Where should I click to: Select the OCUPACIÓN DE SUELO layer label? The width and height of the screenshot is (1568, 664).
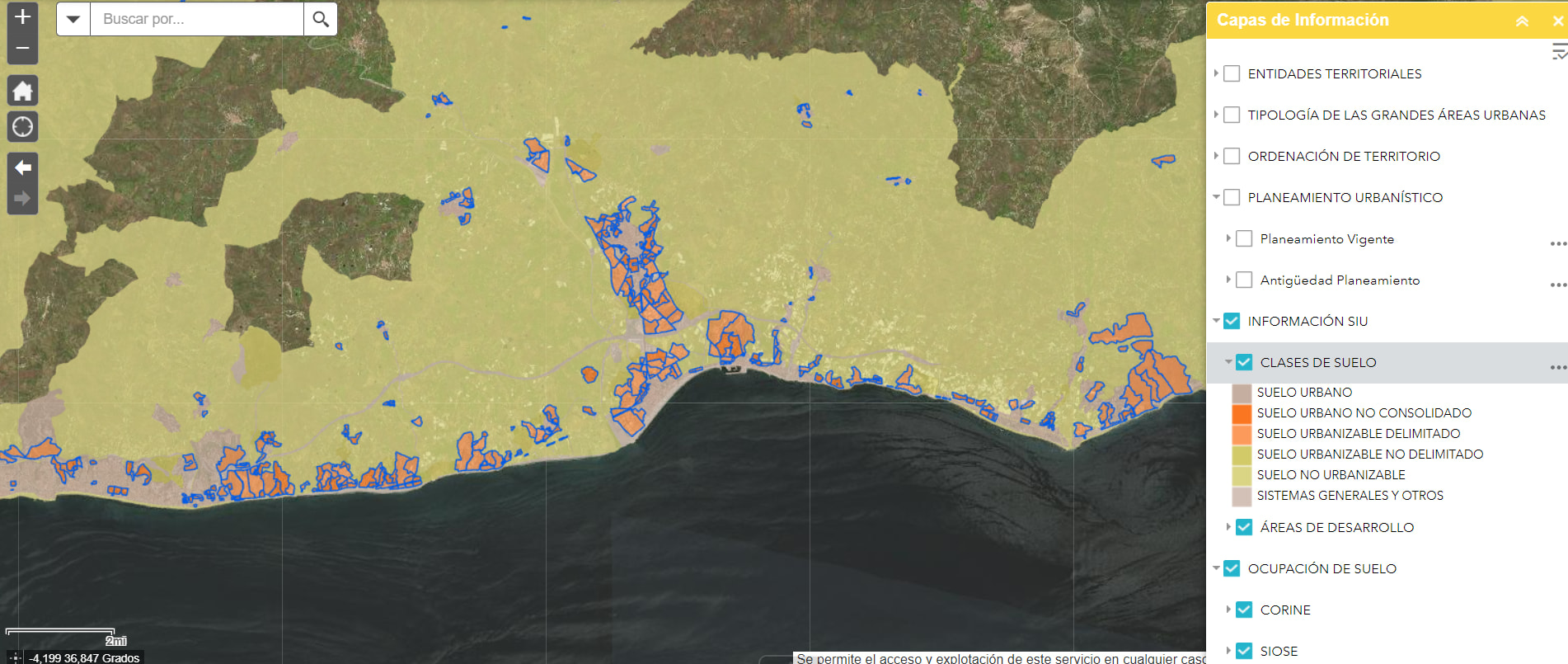[x=1322, y=568]
